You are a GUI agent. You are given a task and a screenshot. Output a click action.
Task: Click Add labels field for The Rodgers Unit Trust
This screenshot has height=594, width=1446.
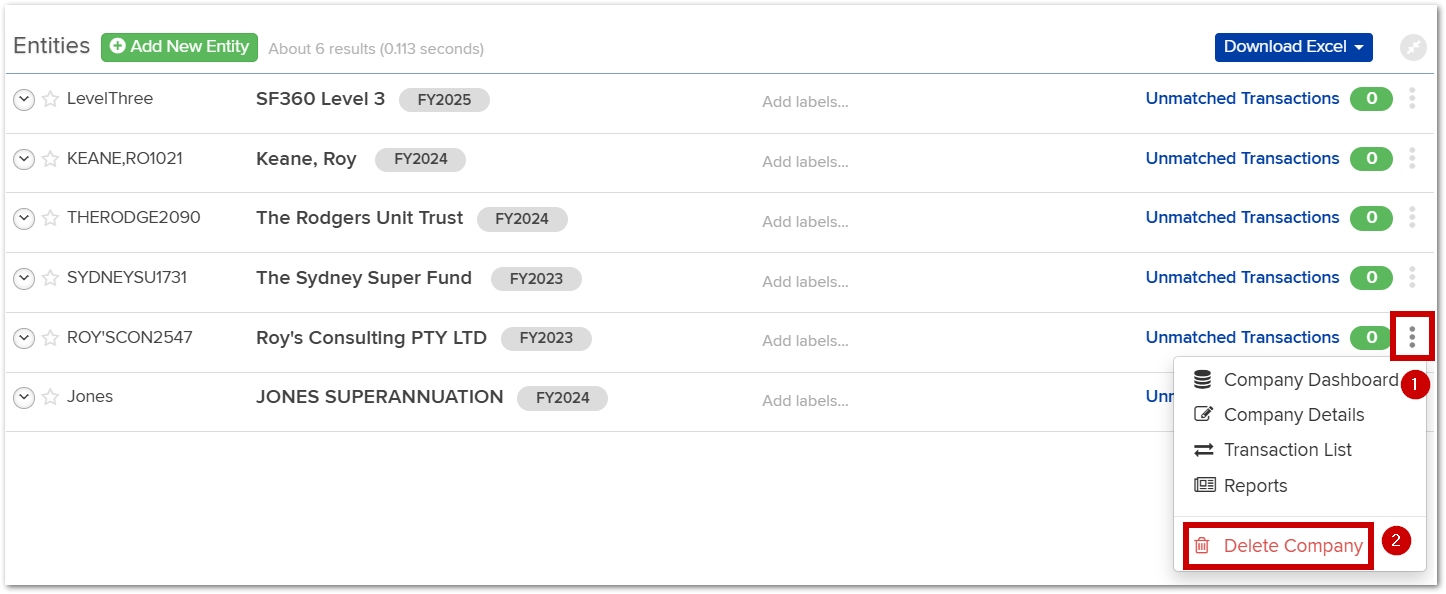tap(805, 221)
